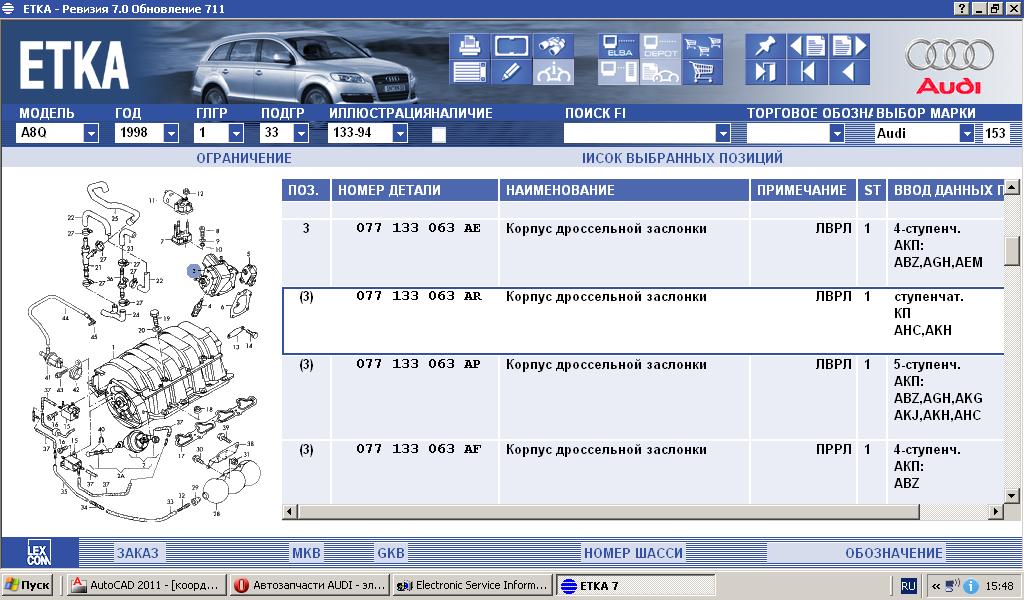Open the ELSA service information icon
The image size is (1024, 600).
point(618,46)
